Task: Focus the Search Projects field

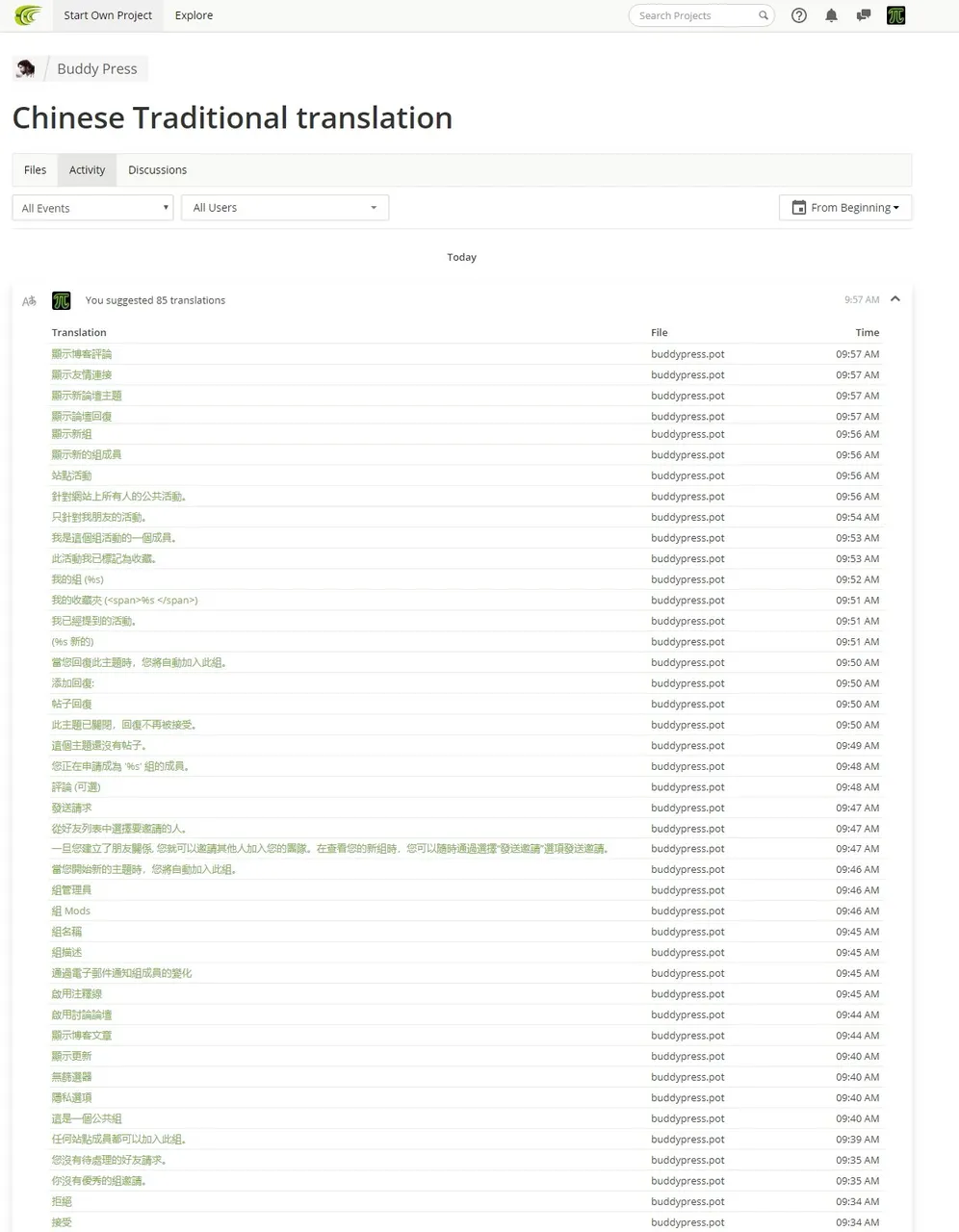Action: (x=701, y=15)
